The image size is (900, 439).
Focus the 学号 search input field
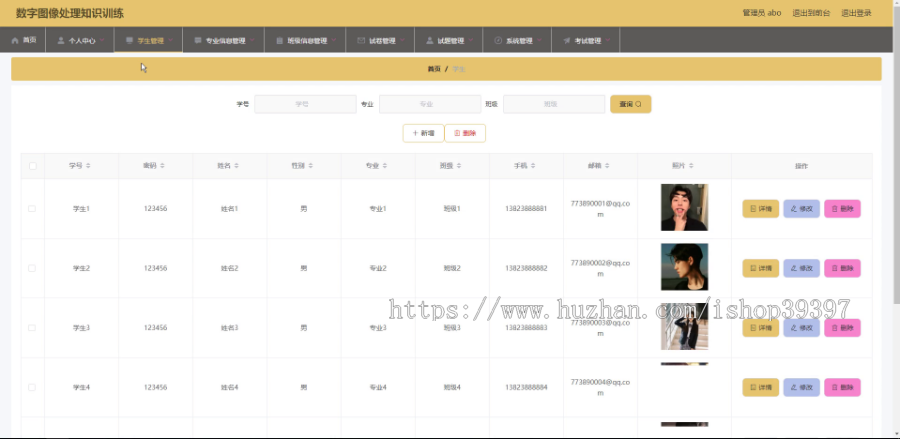(x=305, y=104)
